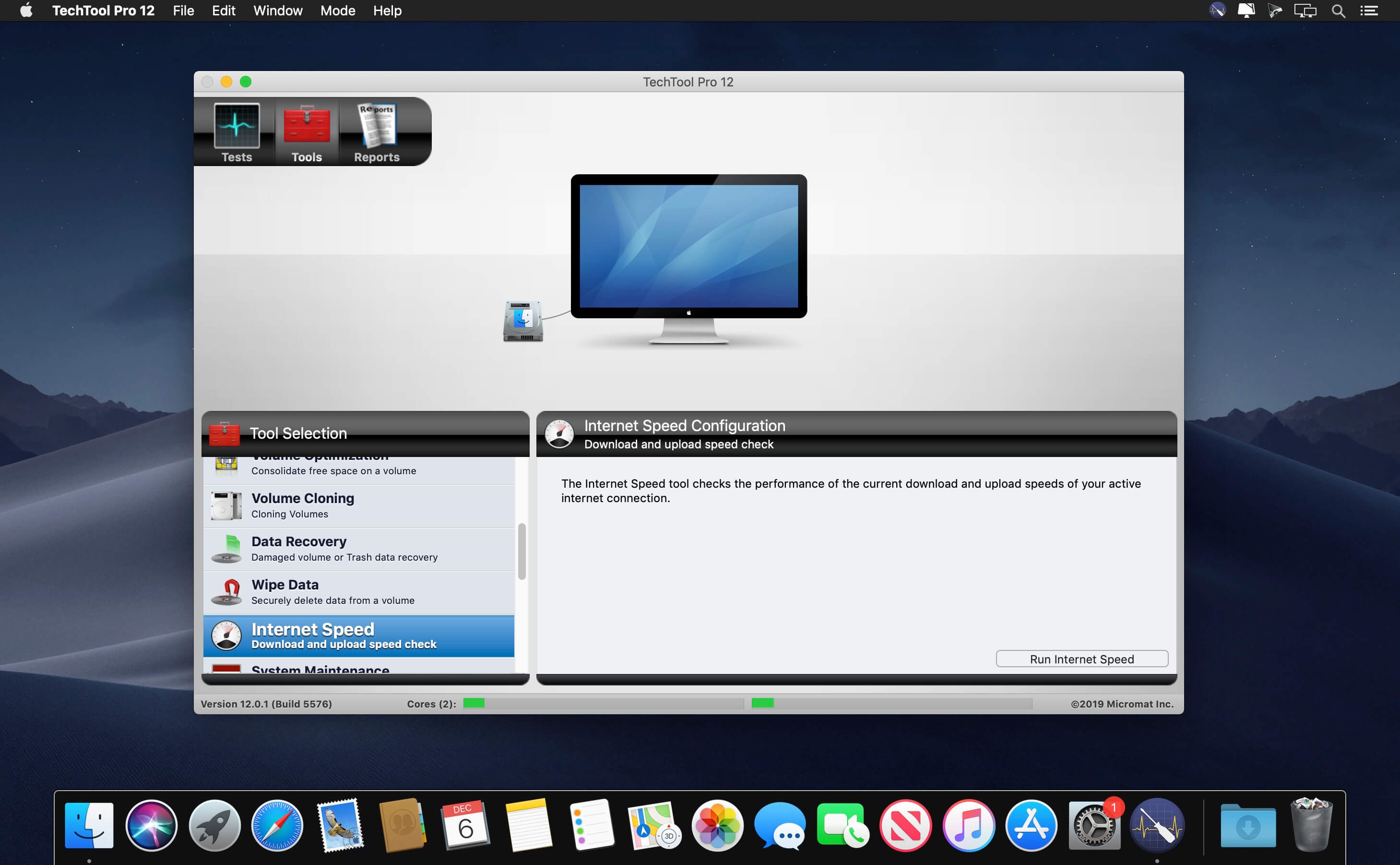Click the Volume Cloning drive icon
This screenshot has height=865, width=1400.
tap(226, 506)
